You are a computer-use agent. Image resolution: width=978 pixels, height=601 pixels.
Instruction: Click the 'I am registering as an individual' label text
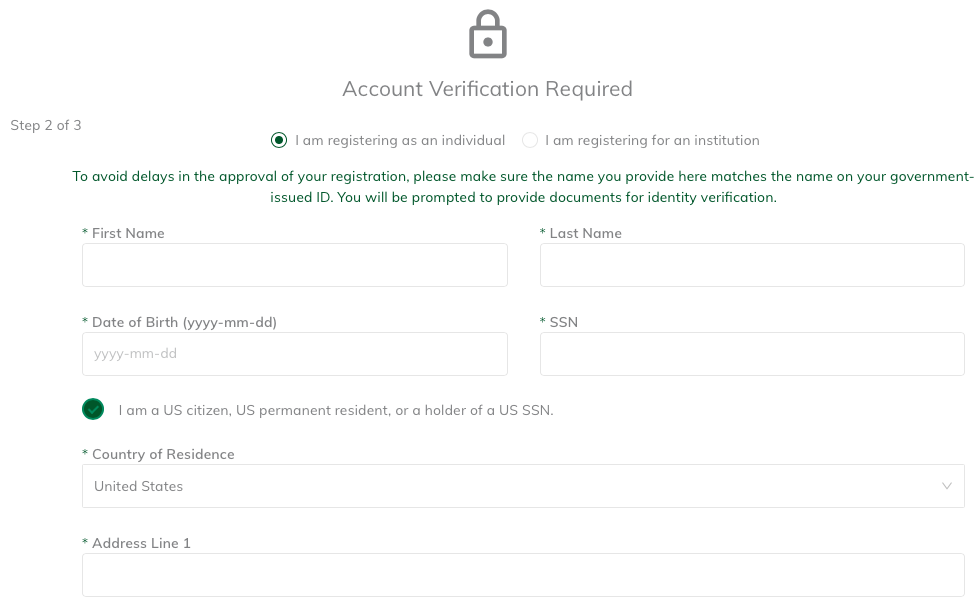click(400, 140)
